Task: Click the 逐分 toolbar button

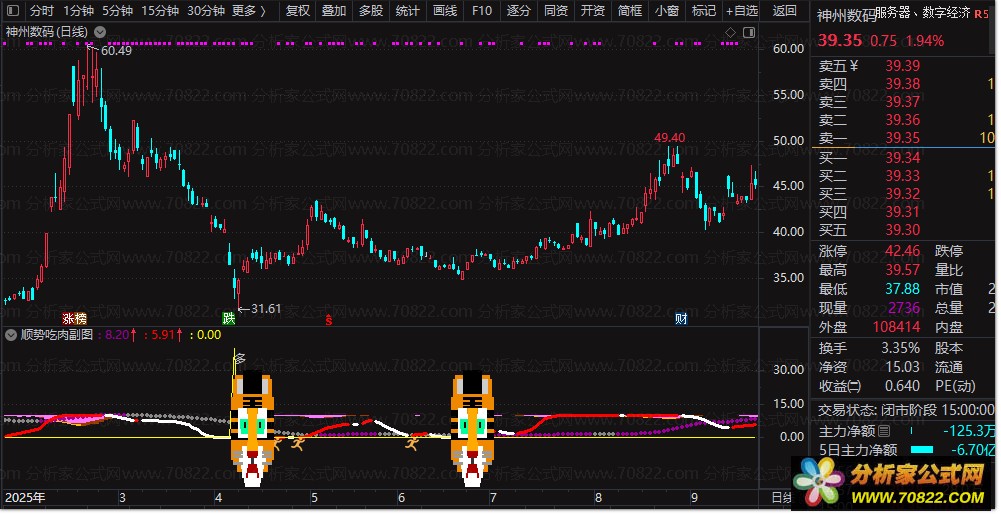Action: coord(518,11)
